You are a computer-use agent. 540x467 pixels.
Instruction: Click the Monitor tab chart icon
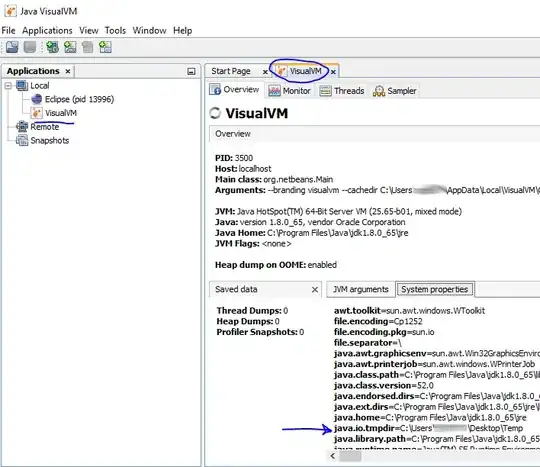[274, 91]
